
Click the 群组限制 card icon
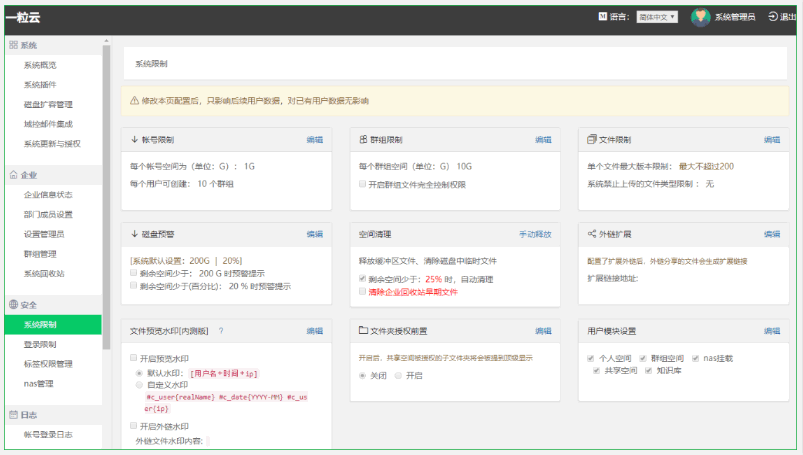tap(363, 139)
